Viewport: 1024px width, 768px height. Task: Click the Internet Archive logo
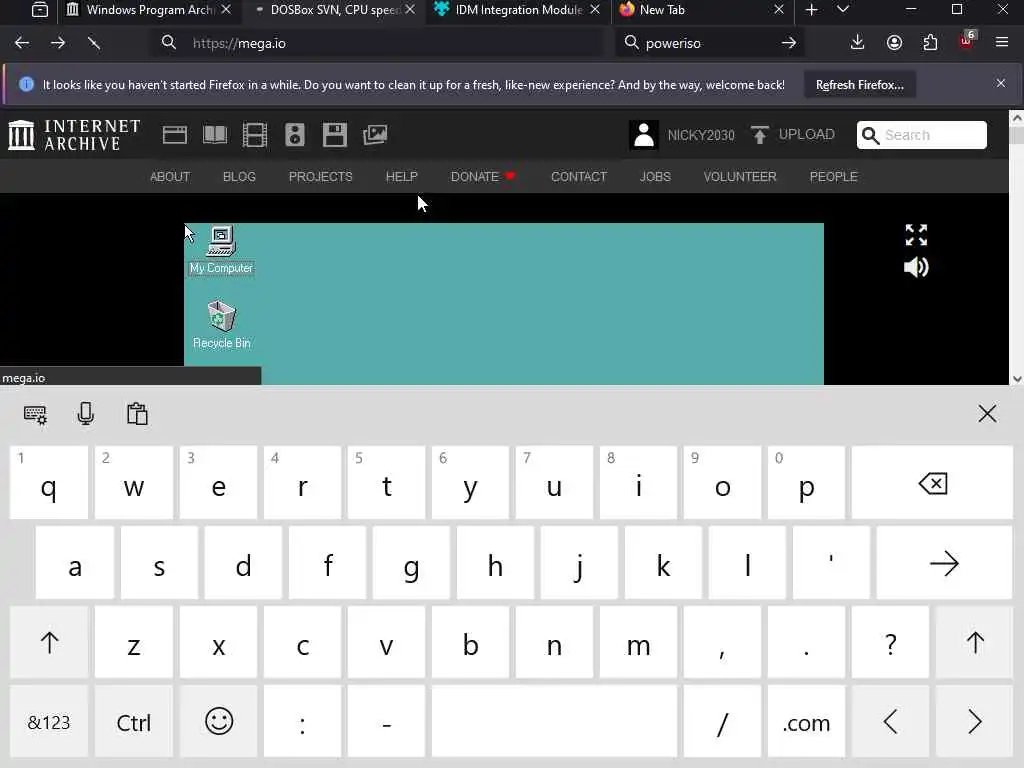coord(74,135)
